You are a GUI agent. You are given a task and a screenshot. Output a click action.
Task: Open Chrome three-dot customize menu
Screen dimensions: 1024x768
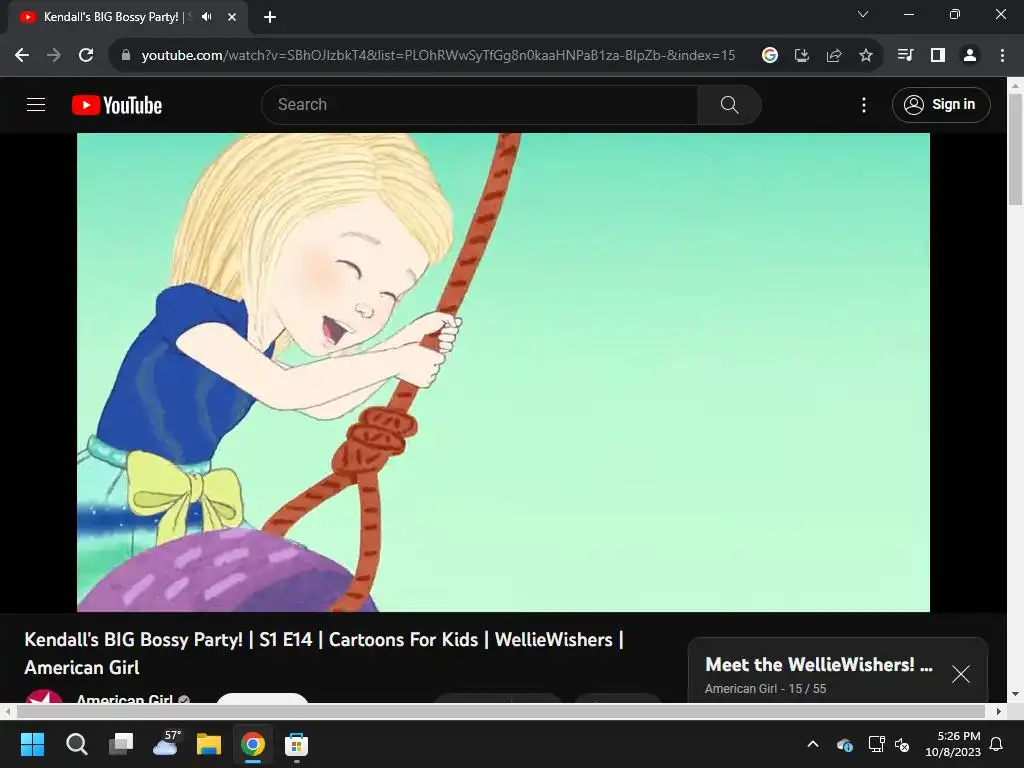coord(1002,56)
